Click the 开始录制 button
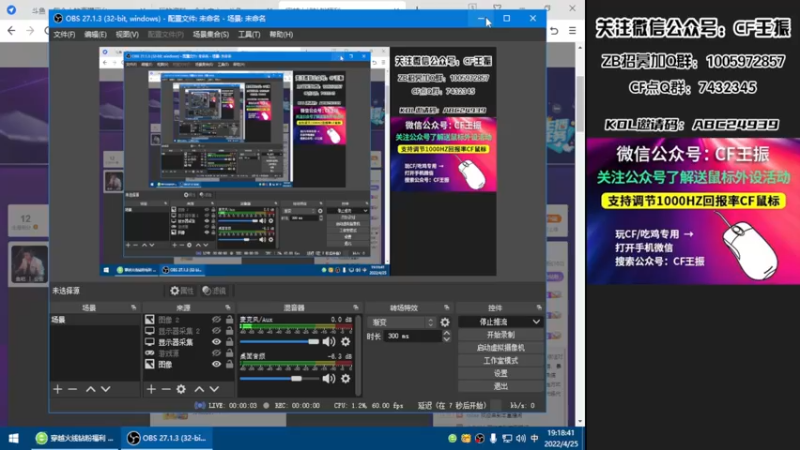 [x=501, y=335]
